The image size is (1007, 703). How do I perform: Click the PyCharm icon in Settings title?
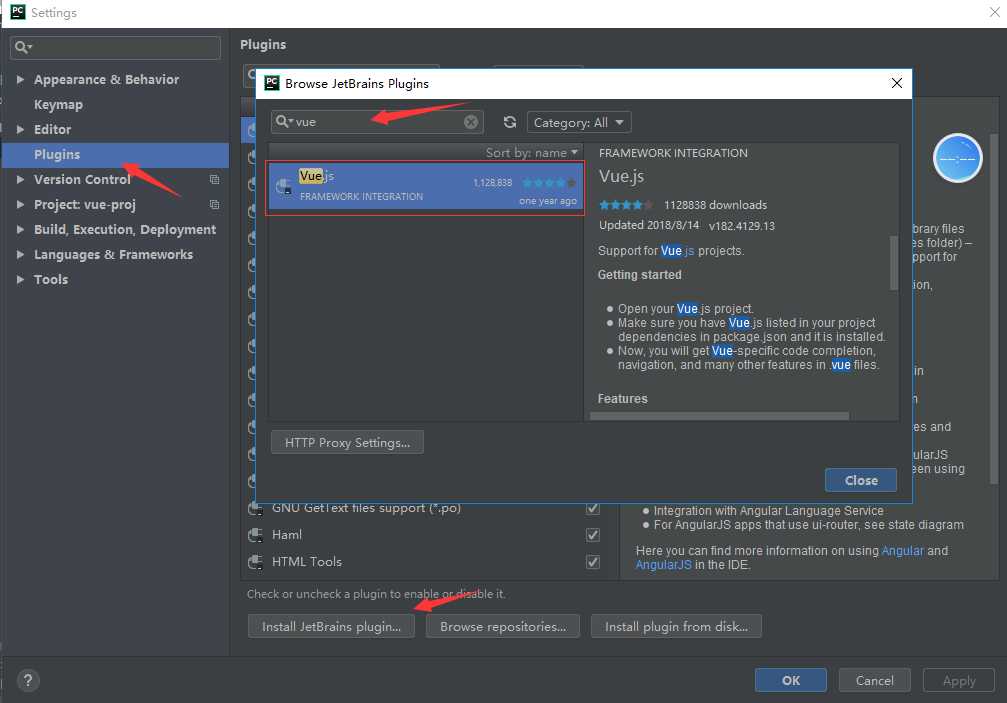18,12
